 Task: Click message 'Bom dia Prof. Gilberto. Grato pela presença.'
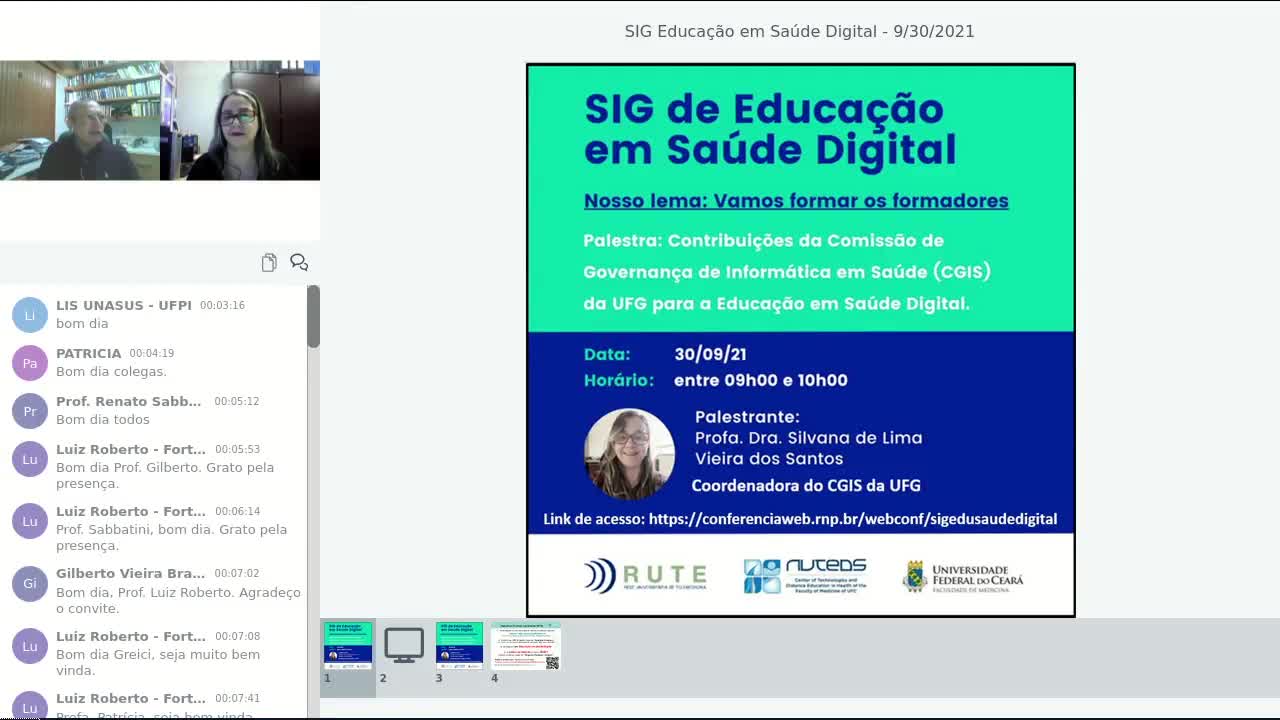click(x=165, y=475)
